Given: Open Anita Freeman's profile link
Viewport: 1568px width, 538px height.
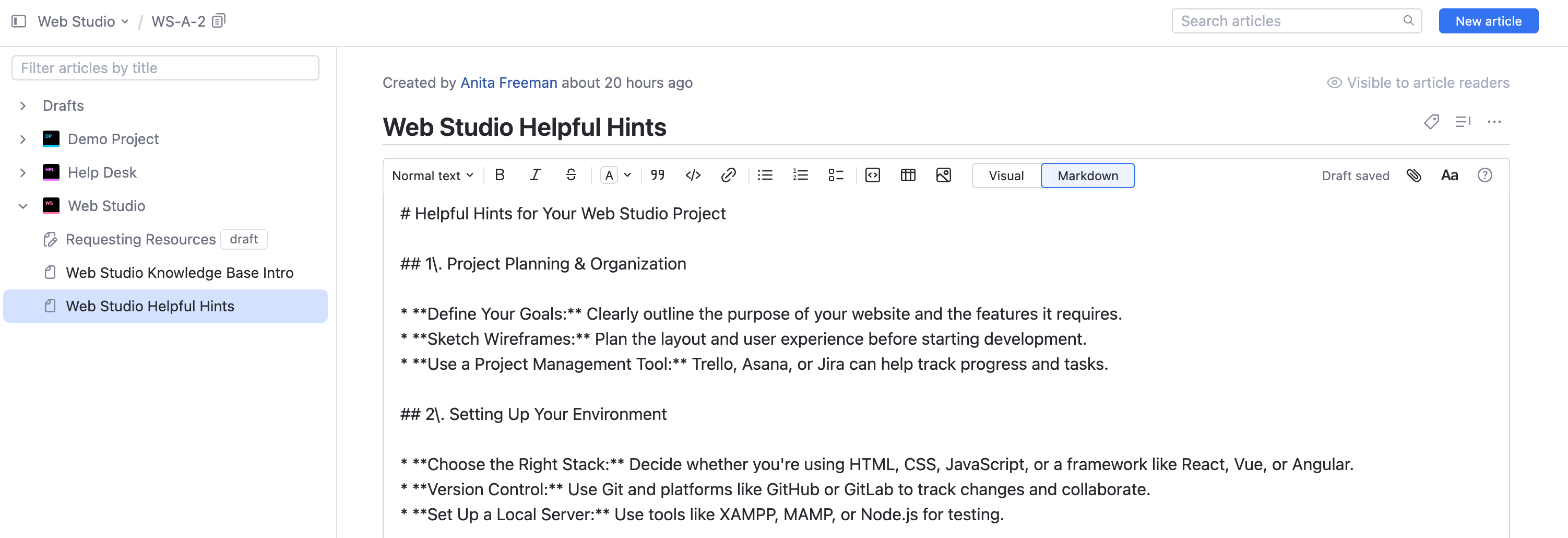Looking at the screenshot, I should (508, 83).
